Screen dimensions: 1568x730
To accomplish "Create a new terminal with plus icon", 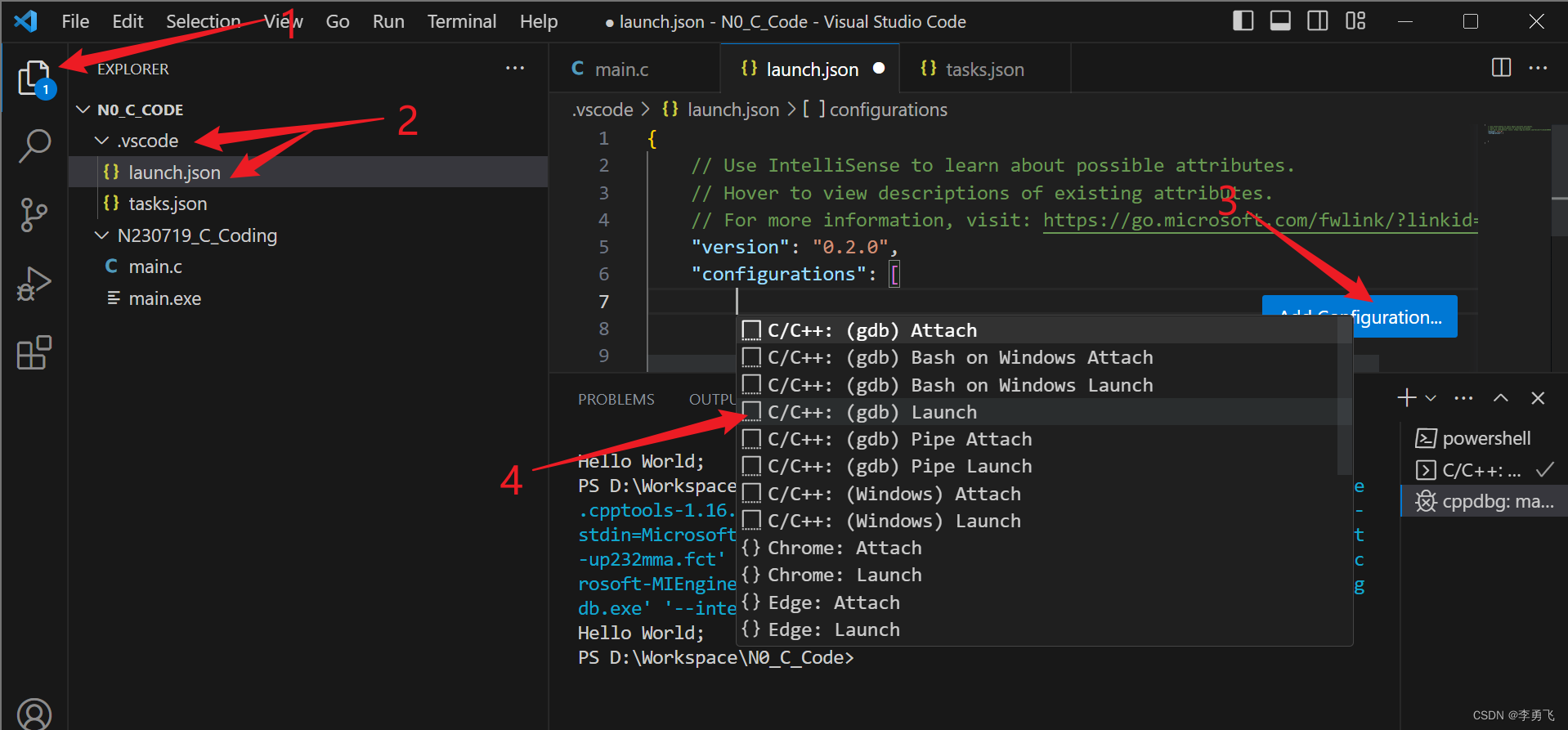I will (1407, 398).
